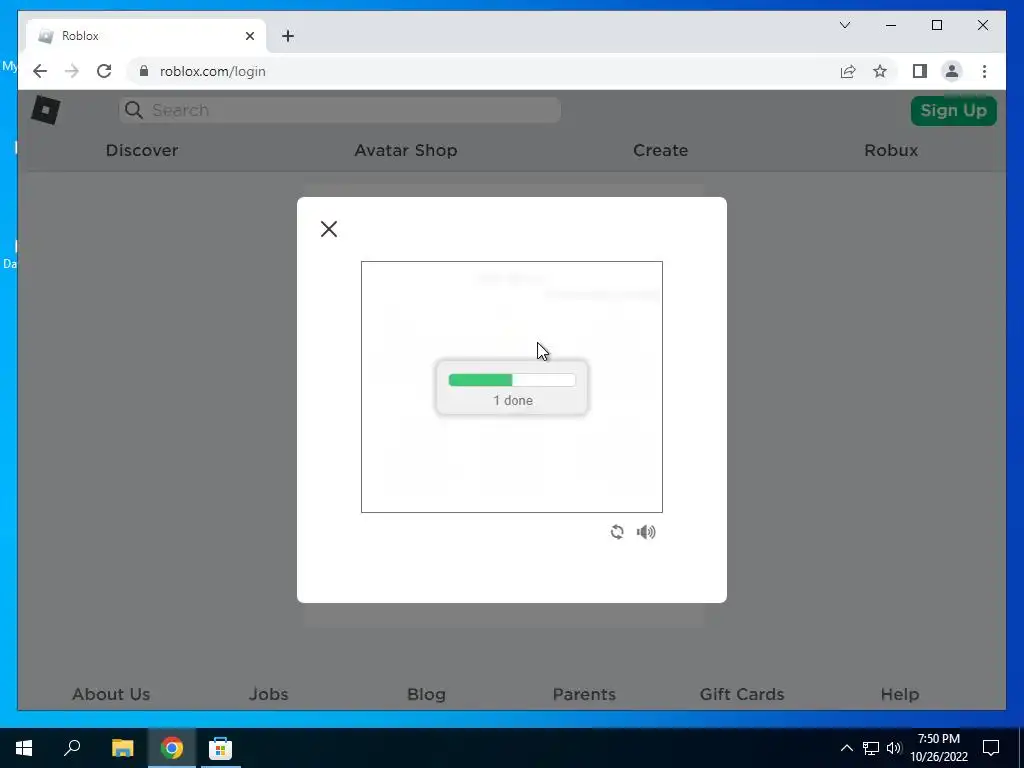
Task: Open Microsoft Store from taskbar
Action: tap(221, 748)
